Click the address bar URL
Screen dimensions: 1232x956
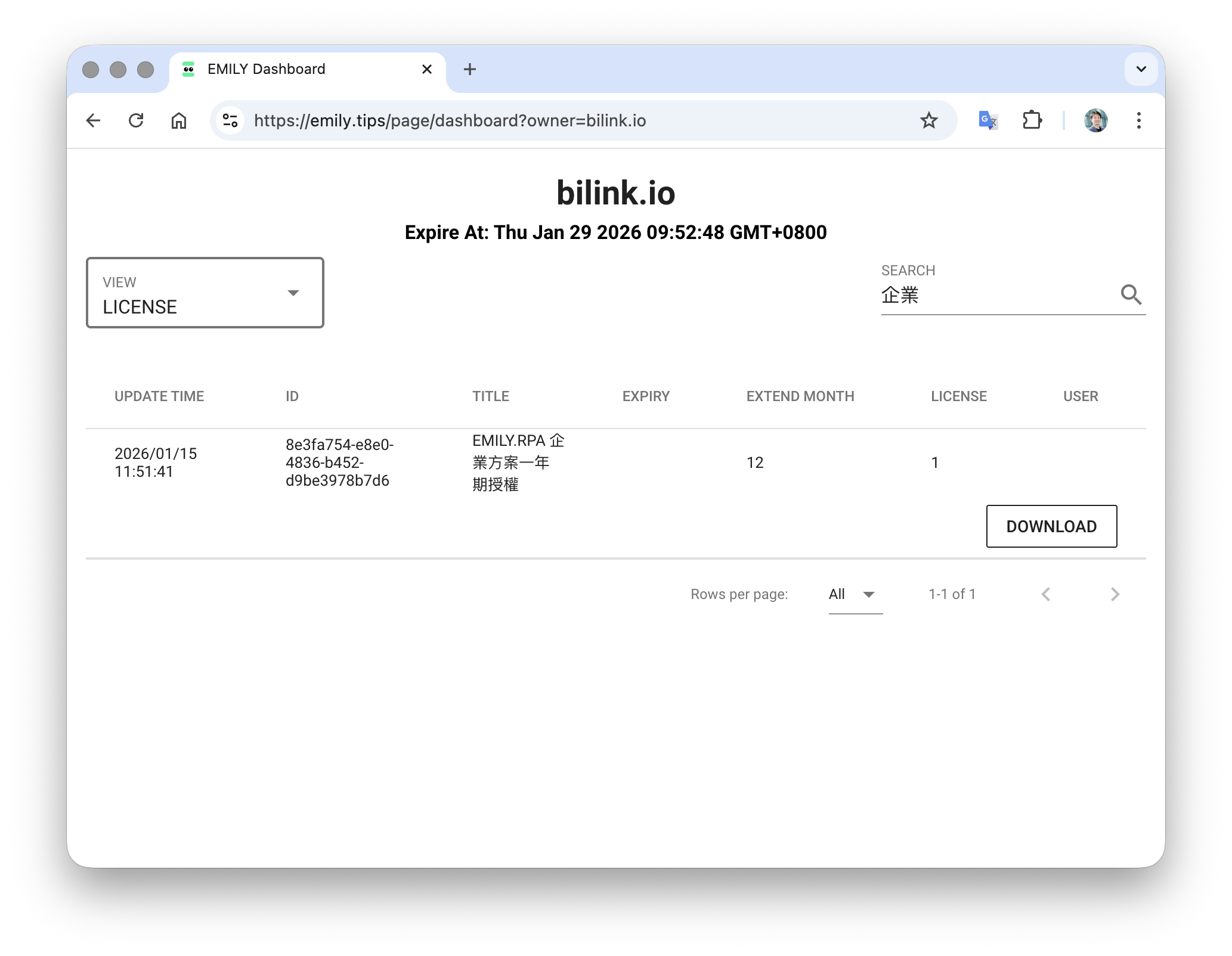[x=450, y=121]
